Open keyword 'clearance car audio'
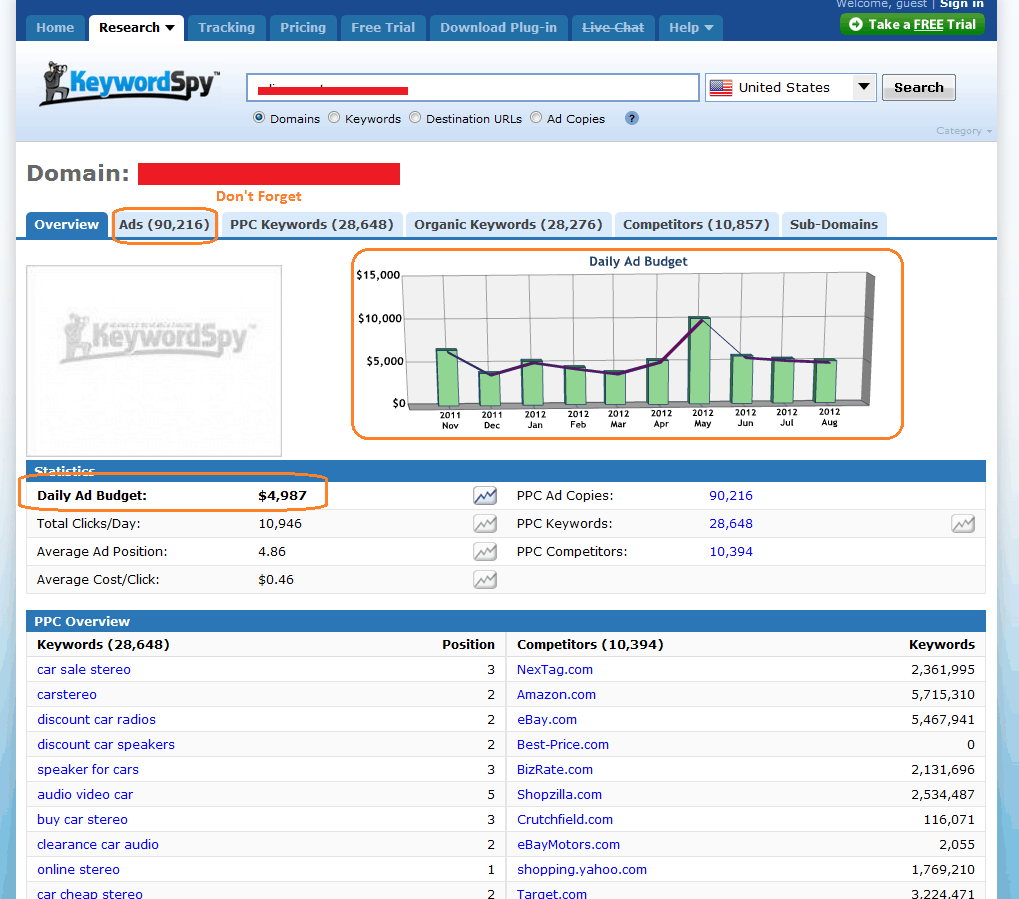 coord(98,845)
